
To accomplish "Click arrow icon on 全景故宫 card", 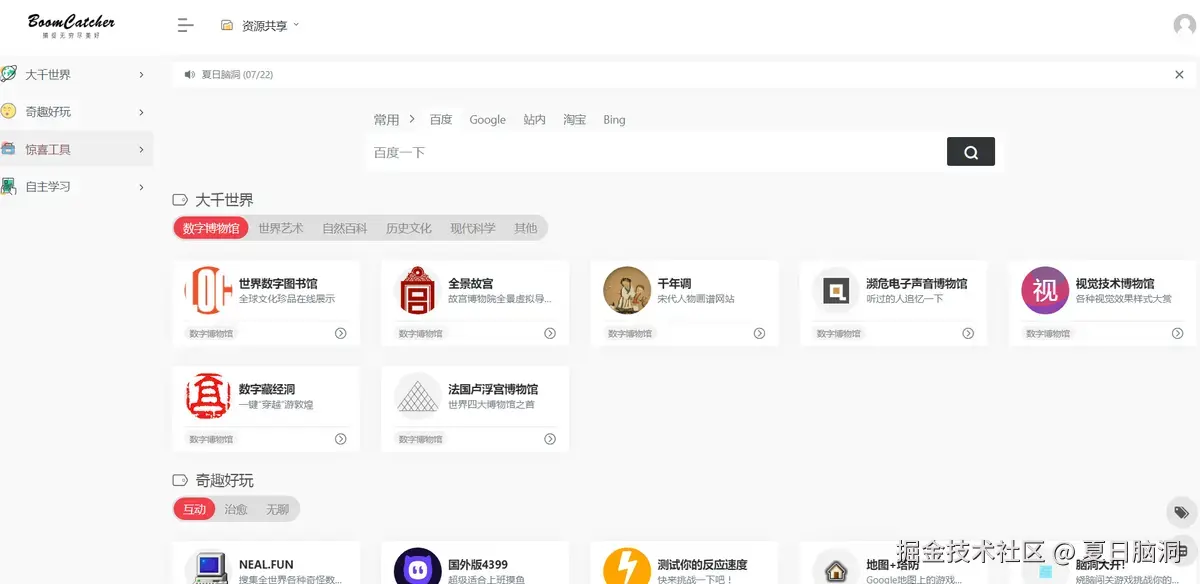I will (x=550, y=333).
